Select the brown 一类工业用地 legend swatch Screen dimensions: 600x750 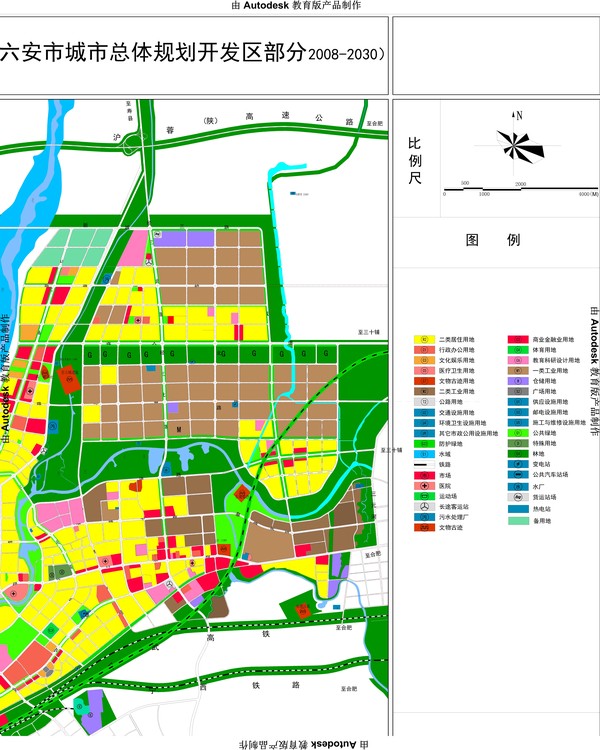click(x=518, y=371)
